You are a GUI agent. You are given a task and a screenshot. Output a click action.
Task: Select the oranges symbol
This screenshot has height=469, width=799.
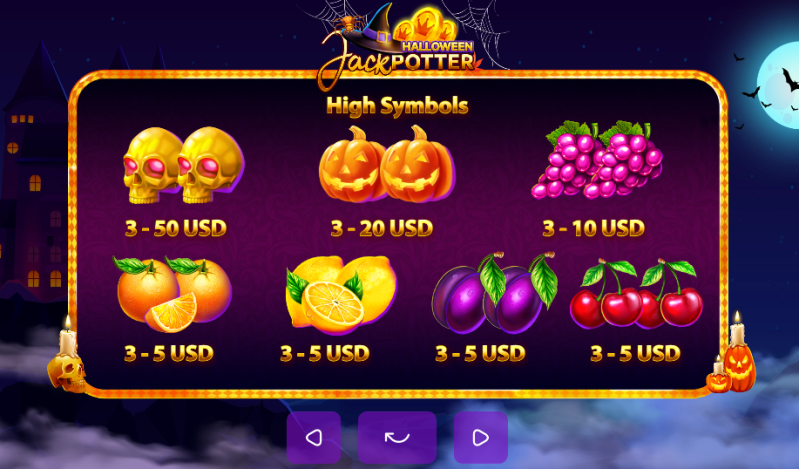pos(174,295)
